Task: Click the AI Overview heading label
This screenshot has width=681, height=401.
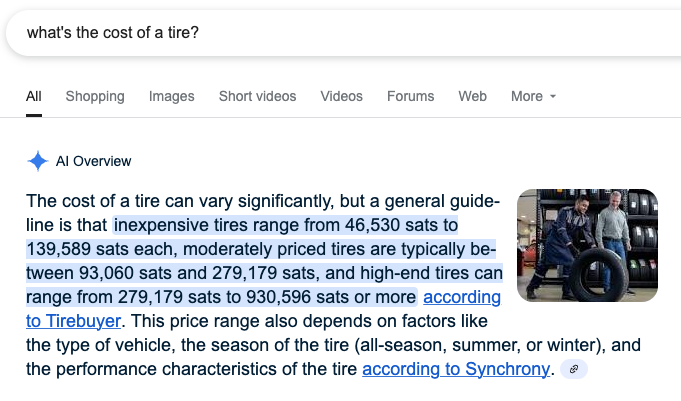Action: (93, 161)
